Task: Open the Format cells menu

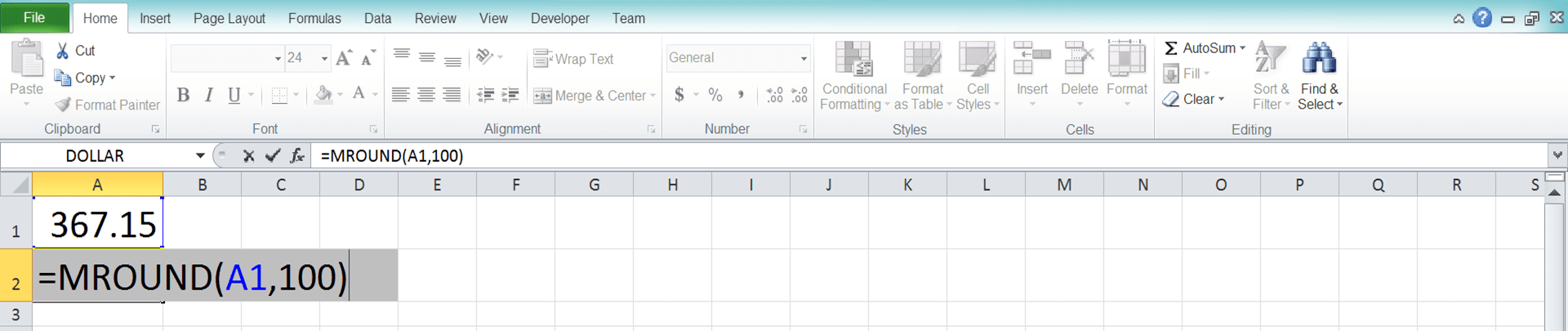Action: (x=1127, y=74)
